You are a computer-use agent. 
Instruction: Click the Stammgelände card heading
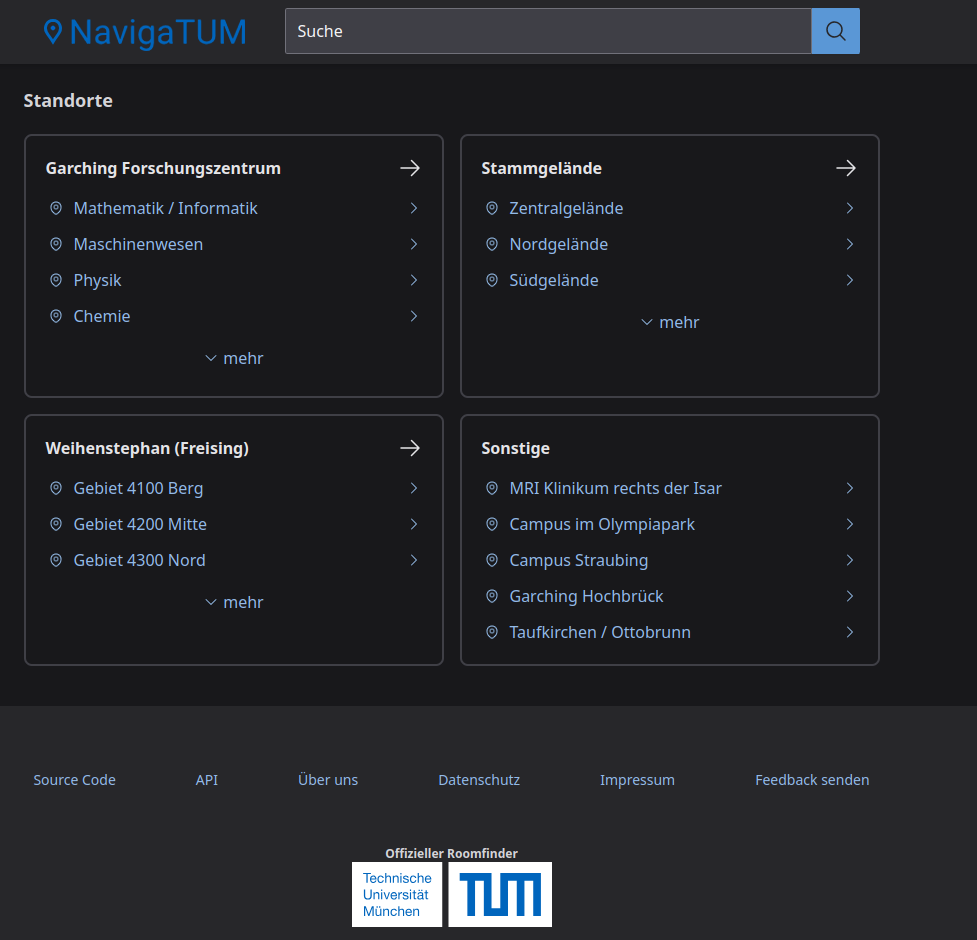pyautogui.click(x=541, y=168)
